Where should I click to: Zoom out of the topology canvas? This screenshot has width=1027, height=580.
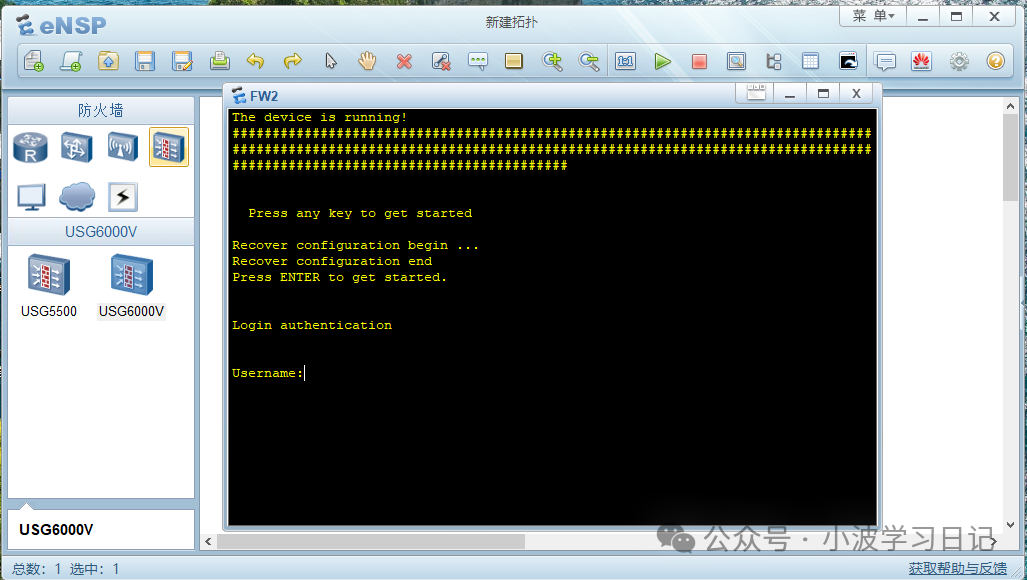[x=589, y=62]
